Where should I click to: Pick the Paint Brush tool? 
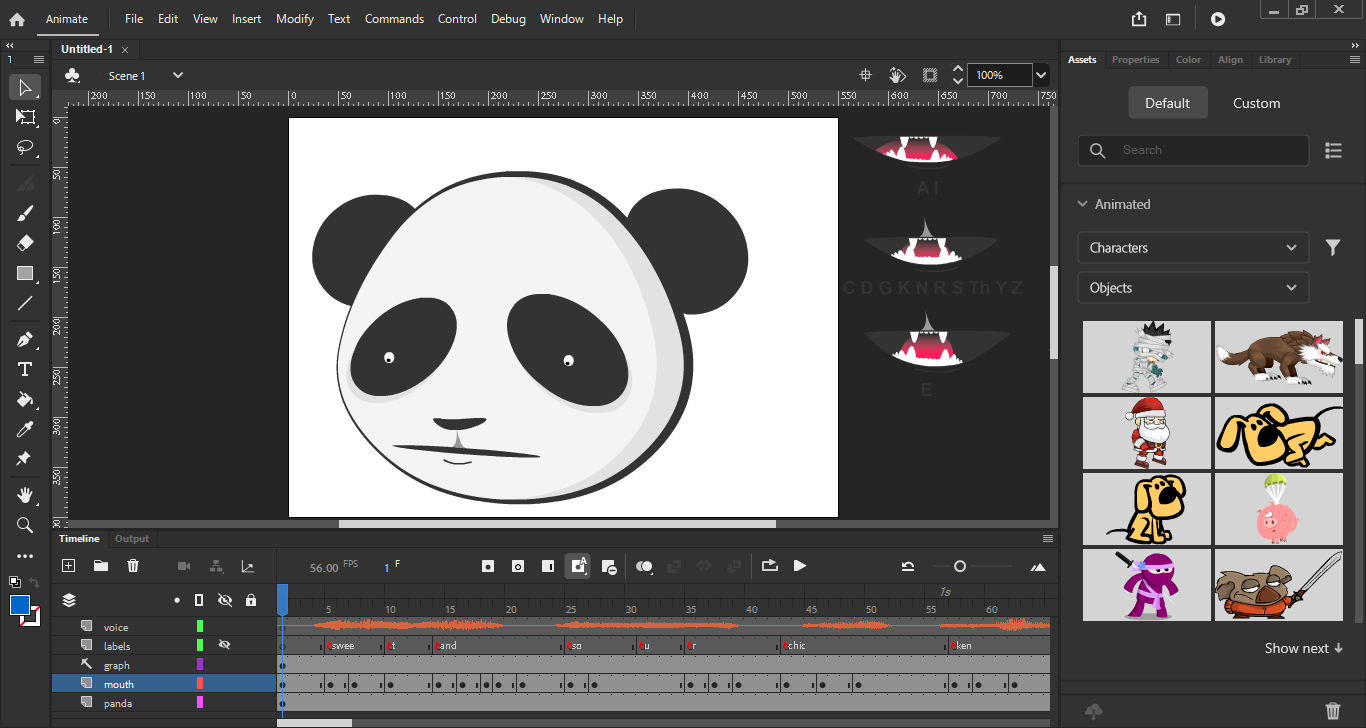[25, 212]
